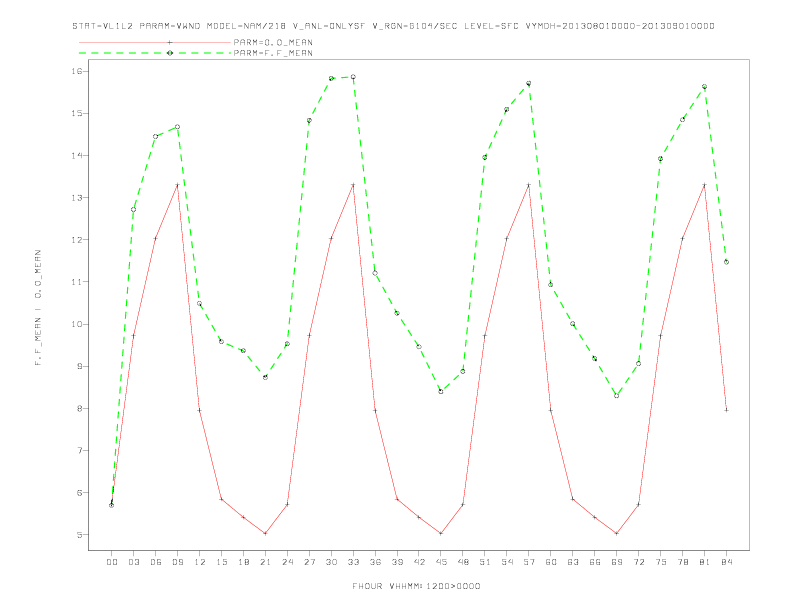Select the green circle data point at hour 45

point(441,391)
